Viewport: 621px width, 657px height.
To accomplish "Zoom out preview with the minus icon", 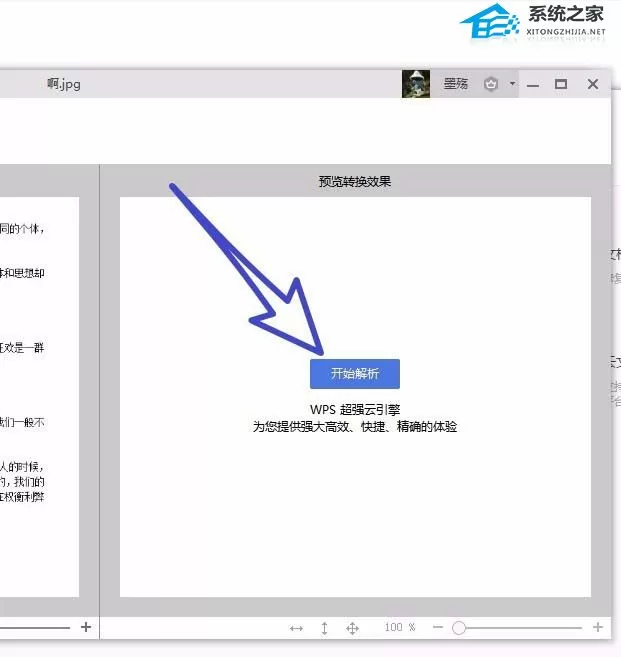I will pos(438,627).
